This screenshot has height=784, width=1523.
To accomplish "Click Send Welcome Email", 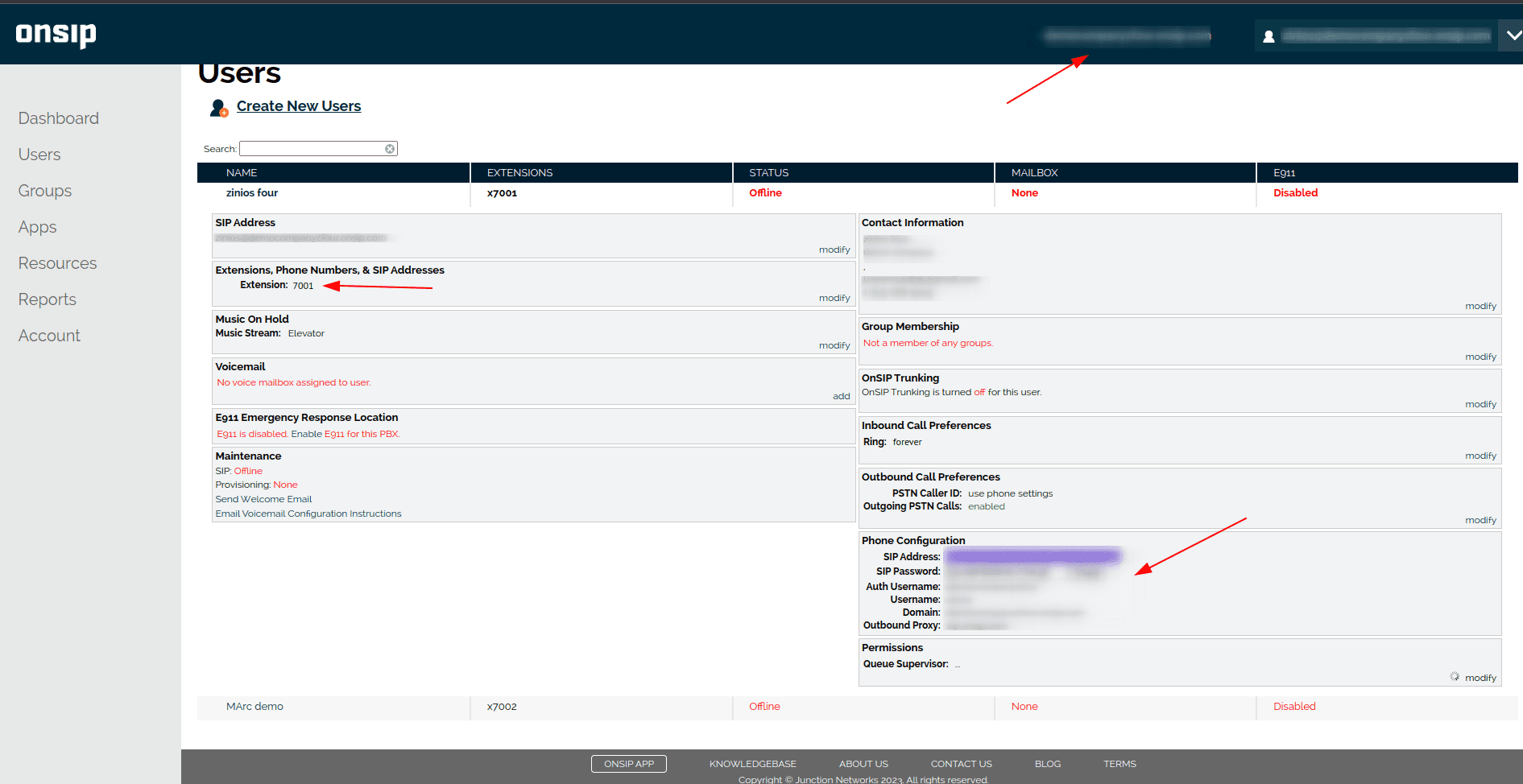I will click(263, 499).
